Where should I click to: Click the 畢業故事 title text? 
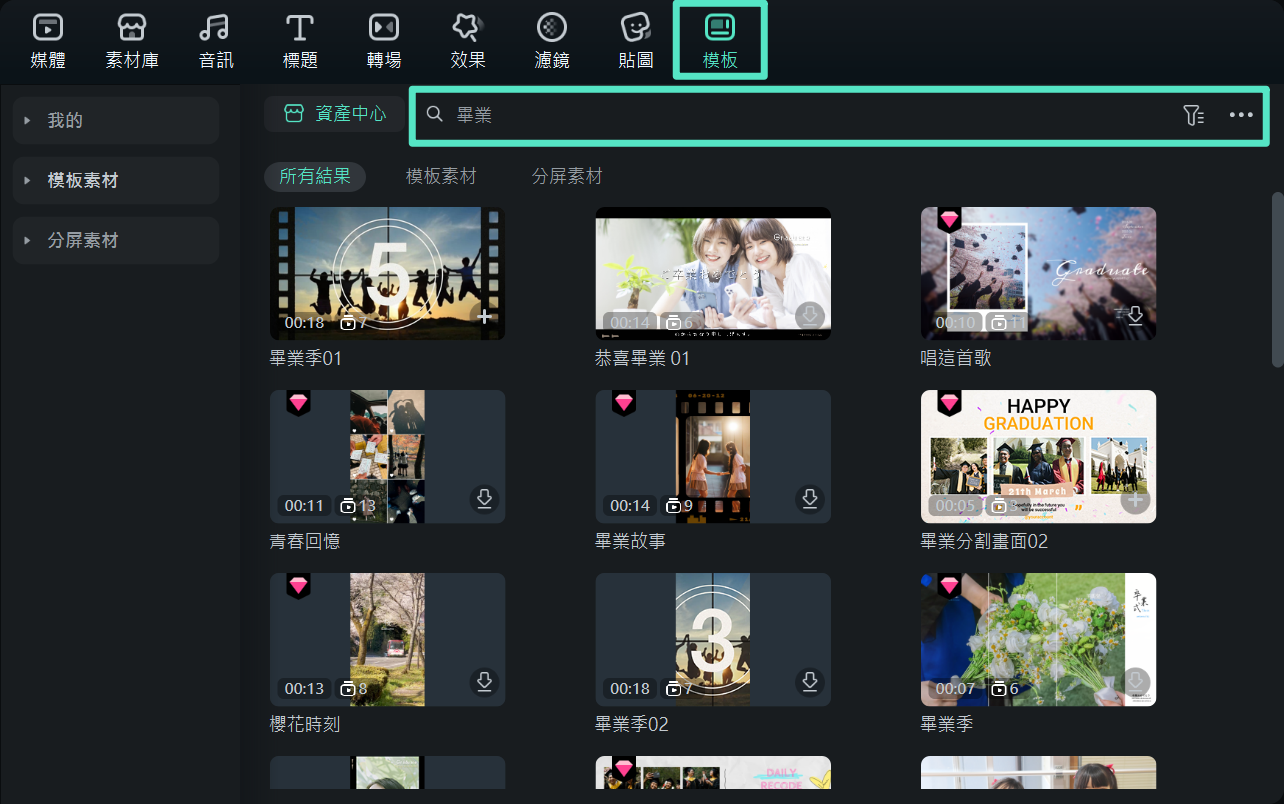630,541
